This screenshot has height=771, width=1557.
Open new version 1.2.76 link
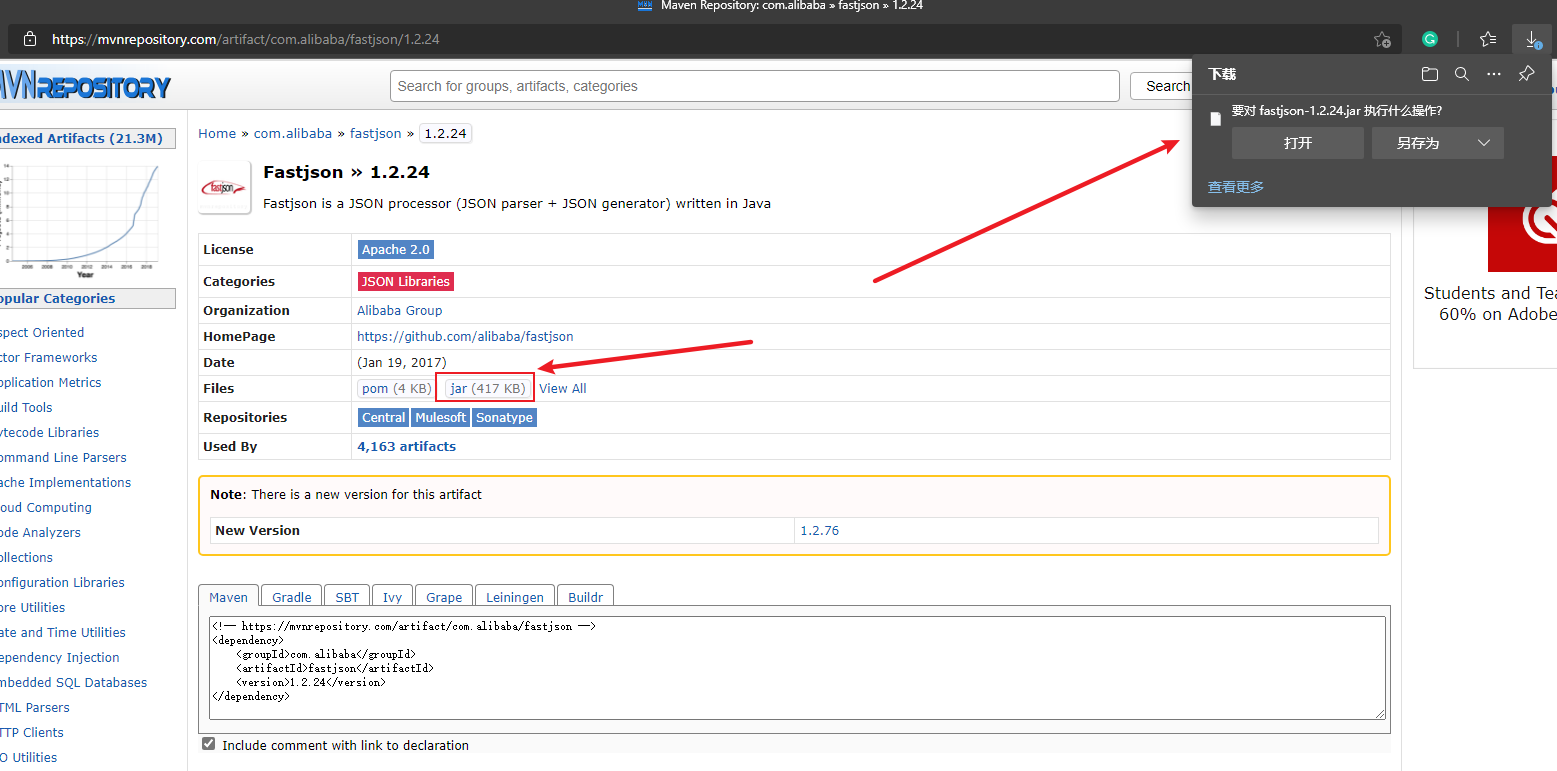coord(820,531)
